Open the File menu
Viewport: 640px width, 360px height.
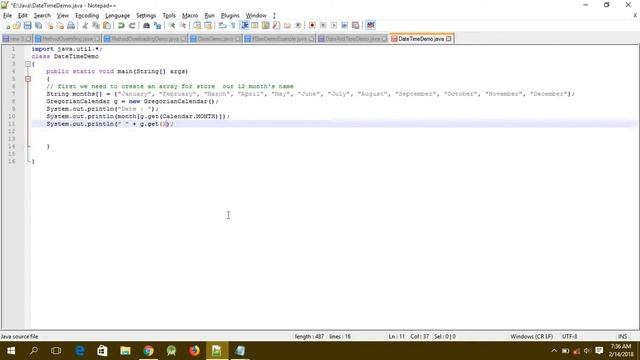tap(7, 16)
